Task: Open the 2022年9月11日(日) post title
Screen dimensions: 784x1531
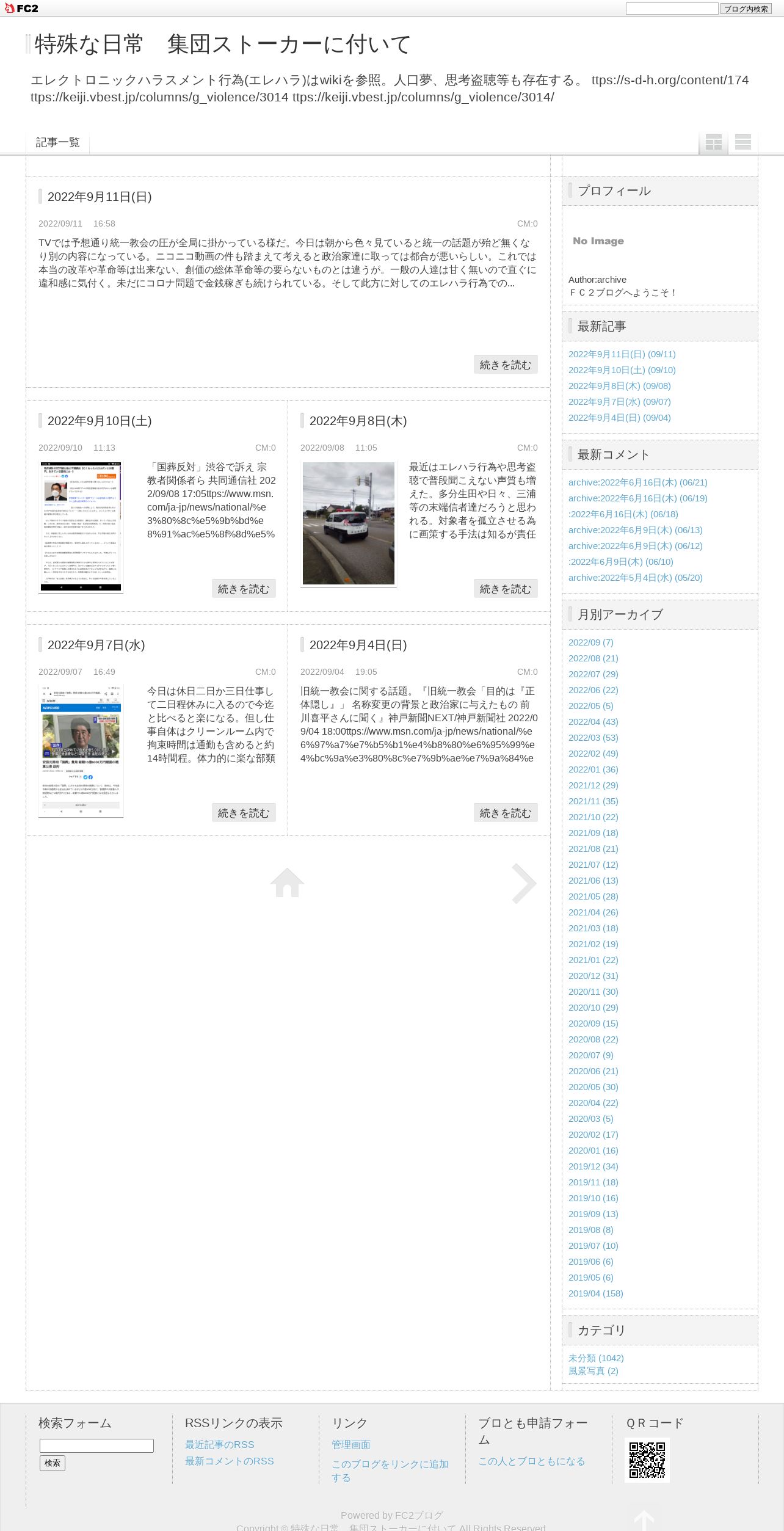Action: pyautogui.click(x=100, y=197)
